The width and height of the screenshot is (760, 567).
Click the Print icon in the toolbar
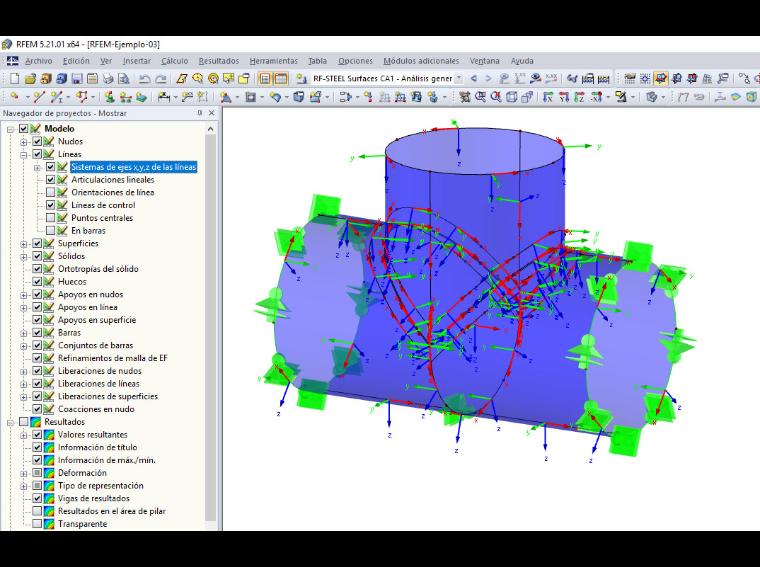pyautogui.click(x=108, y=79)
